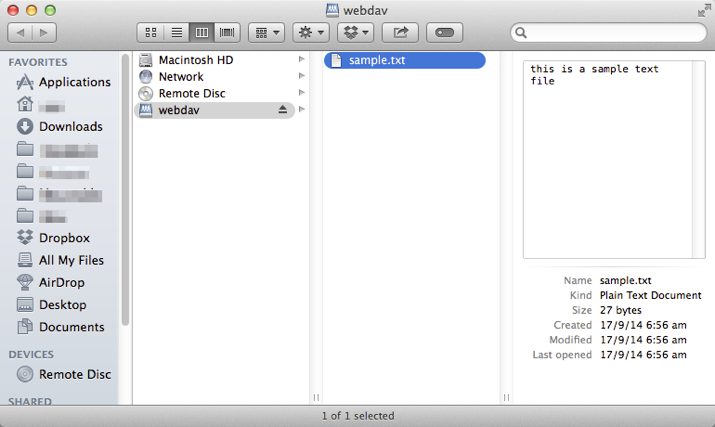Open Documents in the sidebar
This screenshot has height=427, width=715.
(61, 327)
